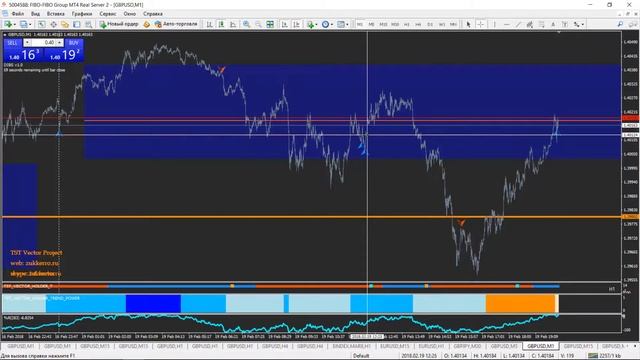Toggle chart auto scroll
The image size is (640, 360).
pos(284,24)
